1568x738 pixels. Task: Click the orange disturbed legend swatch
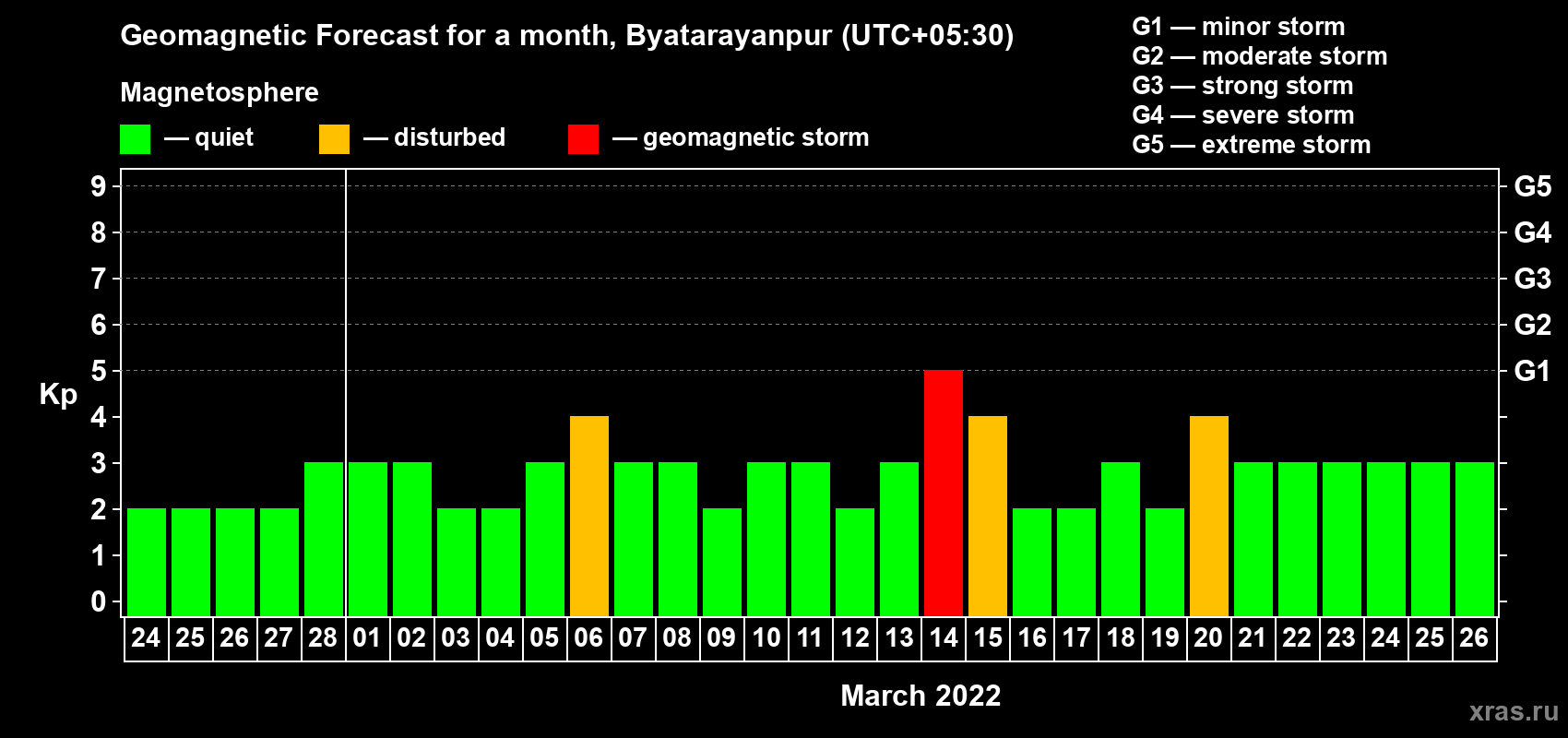(334, 139)
